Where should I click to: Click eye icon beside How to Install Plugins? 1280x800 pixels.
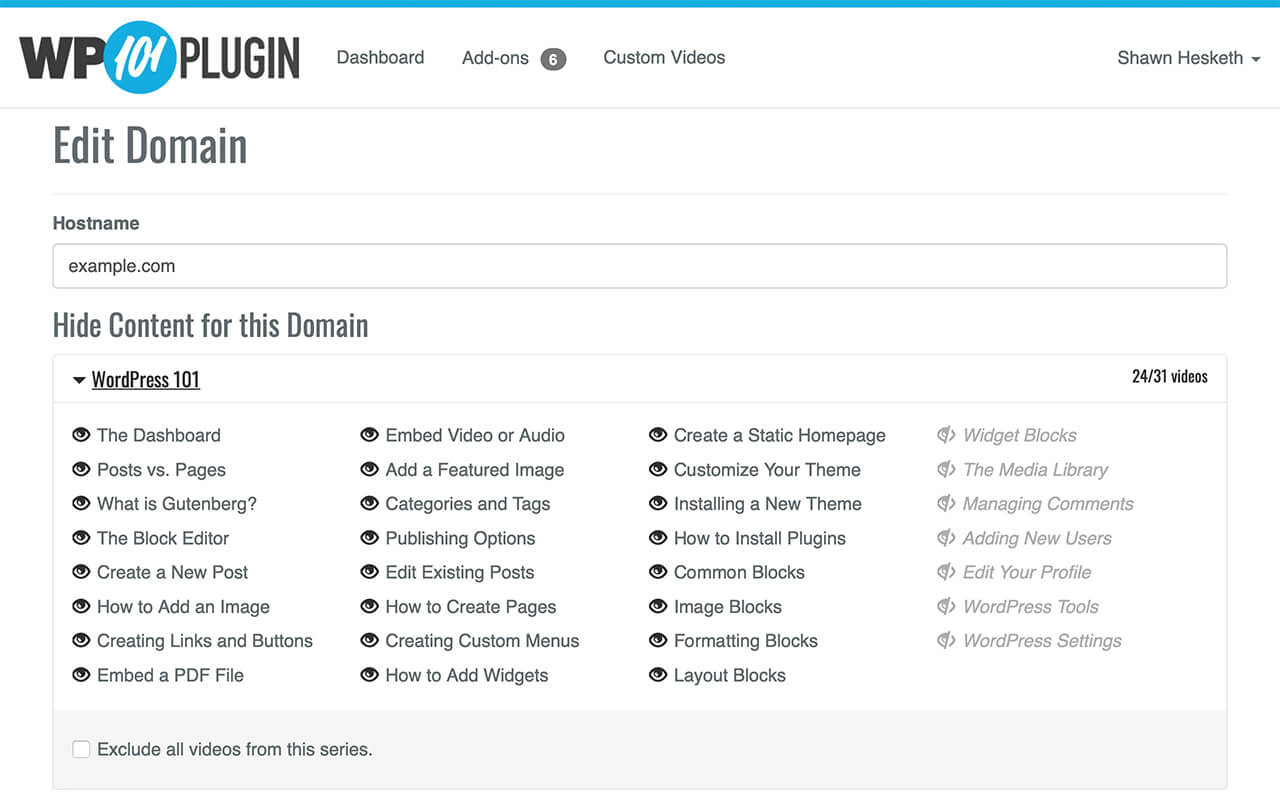tap(658, 538)
